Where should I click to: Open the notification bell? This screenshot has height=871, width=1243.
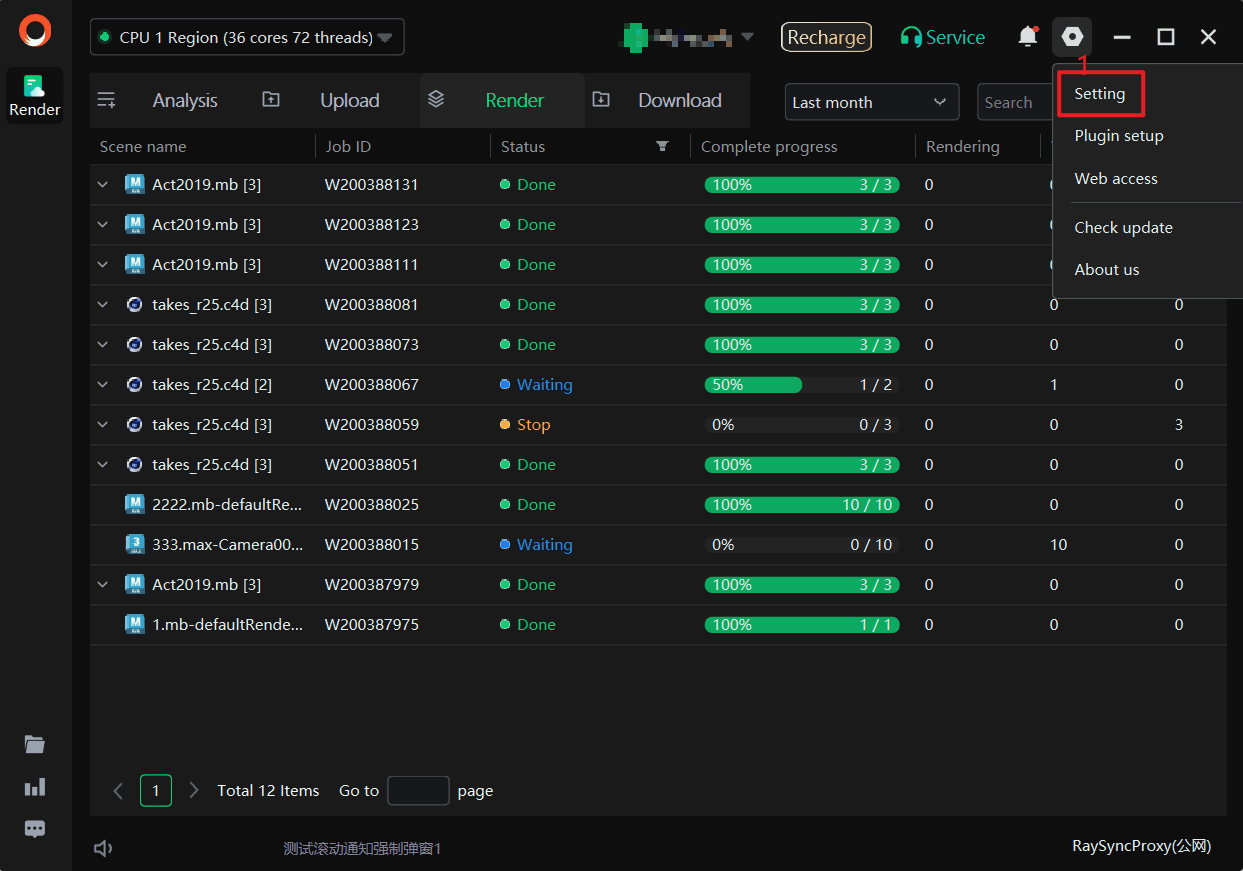pyautogui.click(x=1027, y=37)
